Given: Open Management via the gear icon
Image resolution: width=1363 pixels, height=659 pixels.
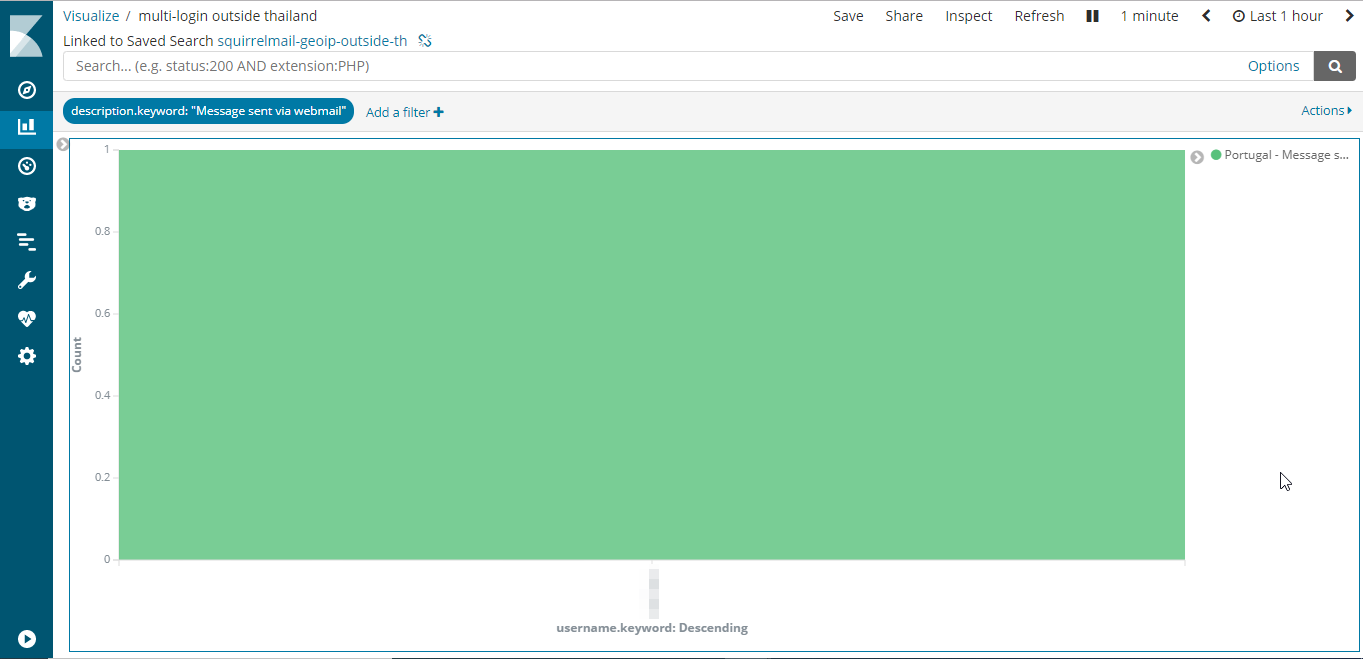Looking at the screenshot, I should click(x=27, y=356).
